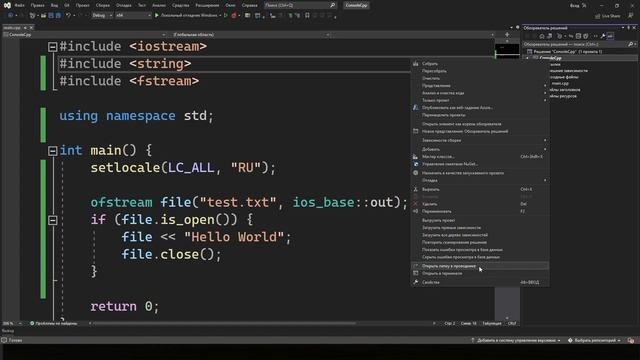Click the Hot Reload flame icon
640x360 pixels.
click(234, 16)
